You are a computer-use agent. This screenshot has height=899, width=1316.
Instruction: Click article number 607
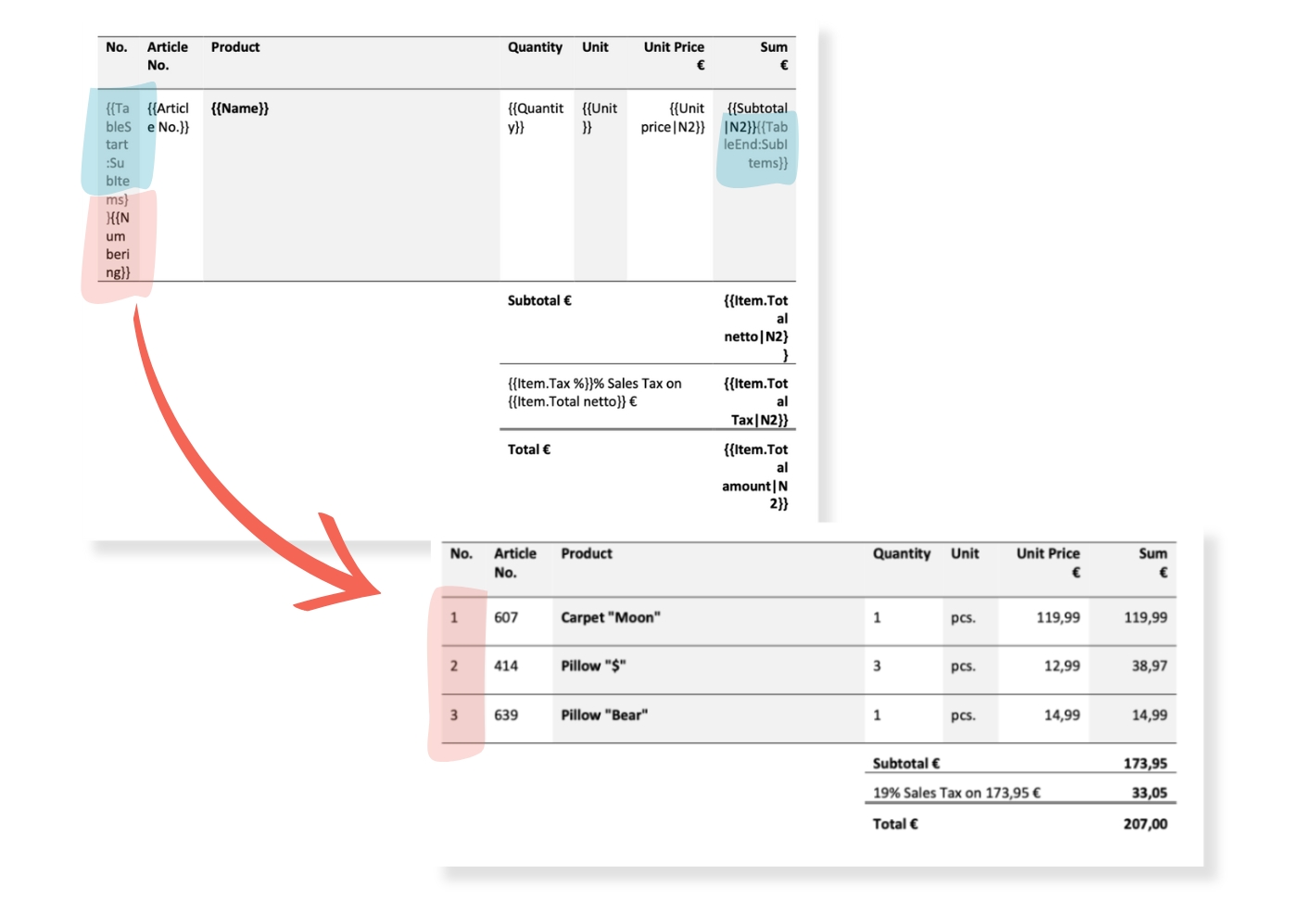point(506,618)
